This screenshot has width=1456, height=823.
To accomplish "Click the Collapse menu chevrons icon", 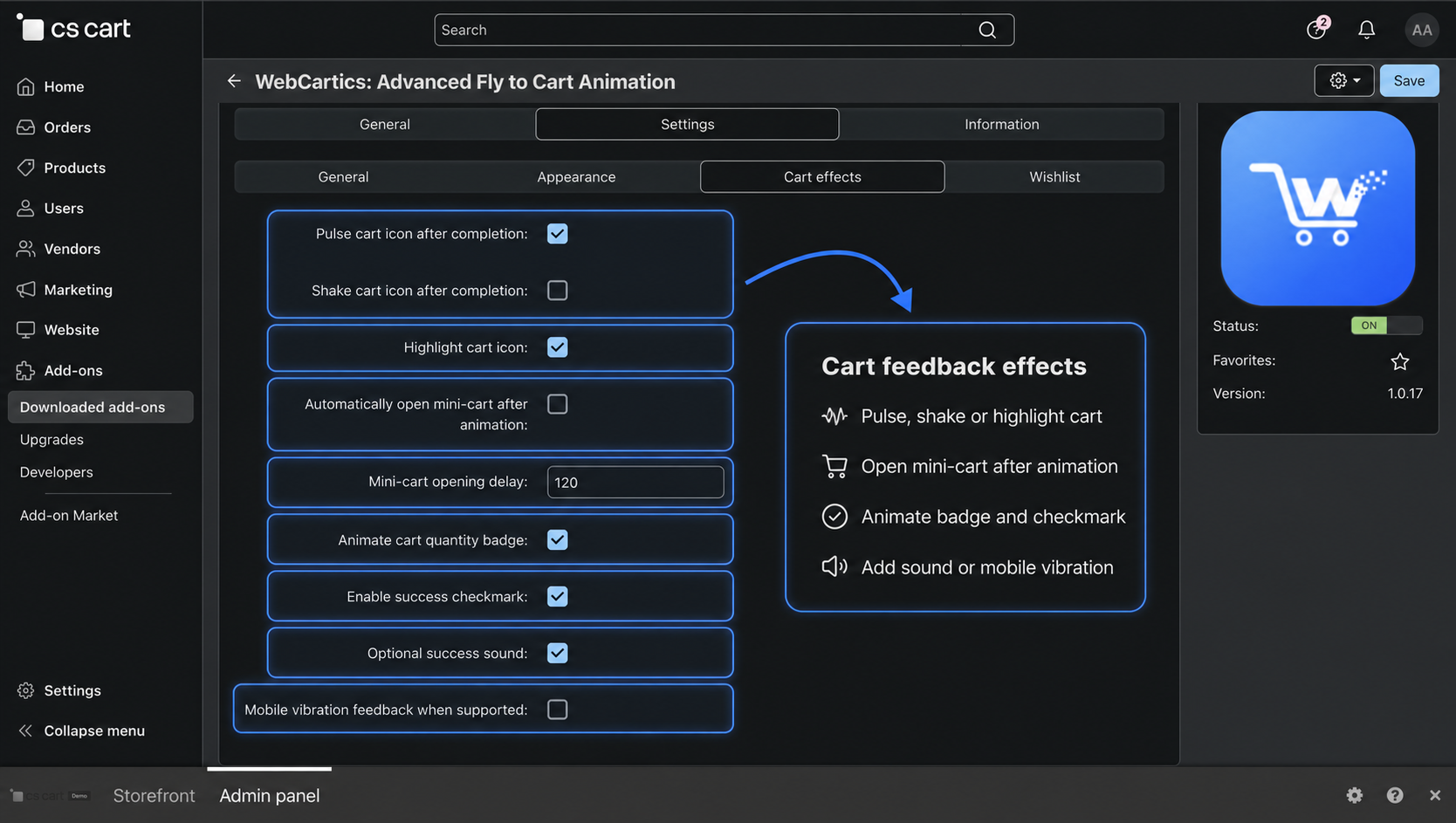I will (x=26, y=730).
